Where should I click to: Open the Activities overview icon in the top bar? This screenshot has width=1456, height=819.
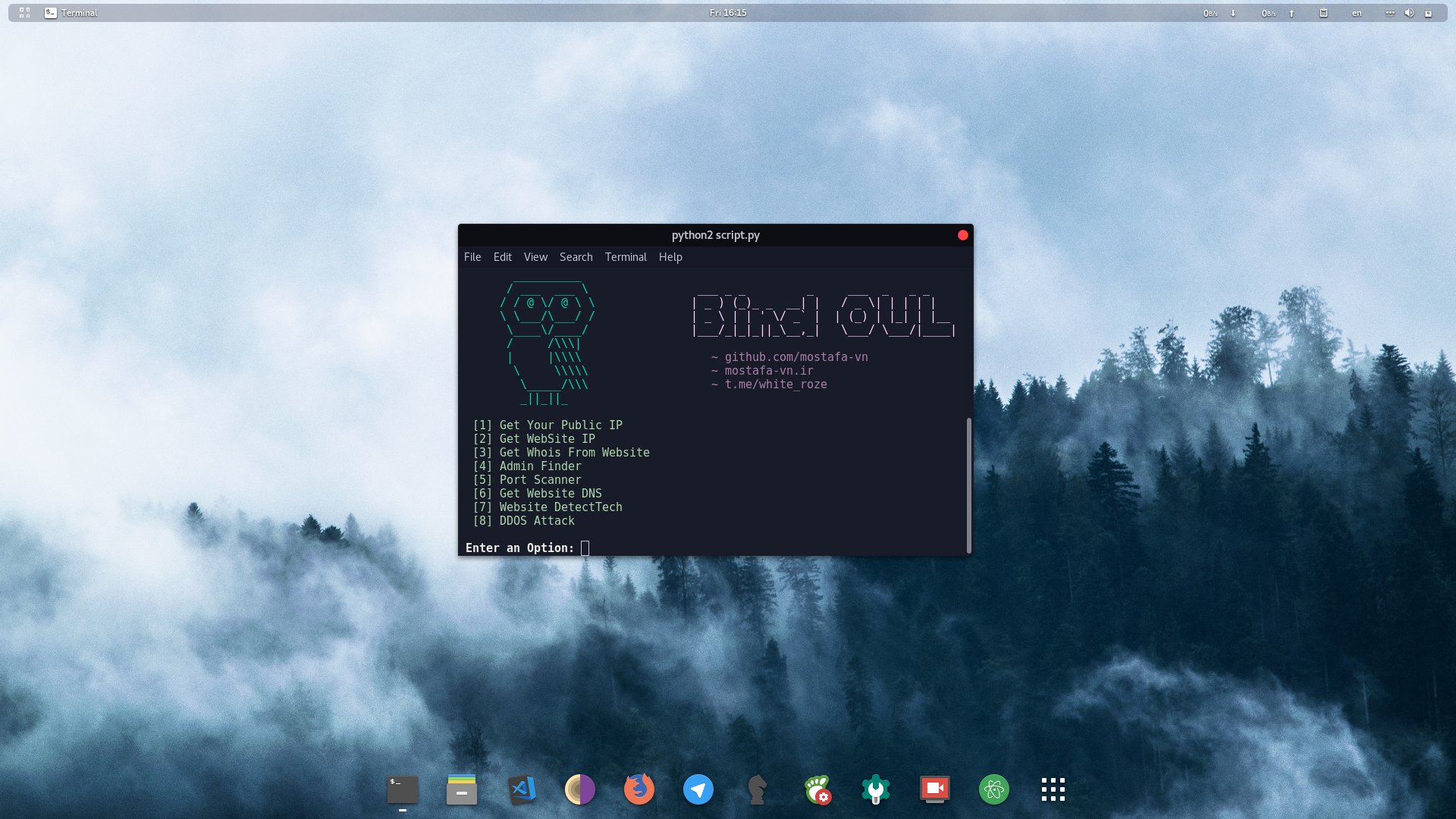[x=25, y=13]
